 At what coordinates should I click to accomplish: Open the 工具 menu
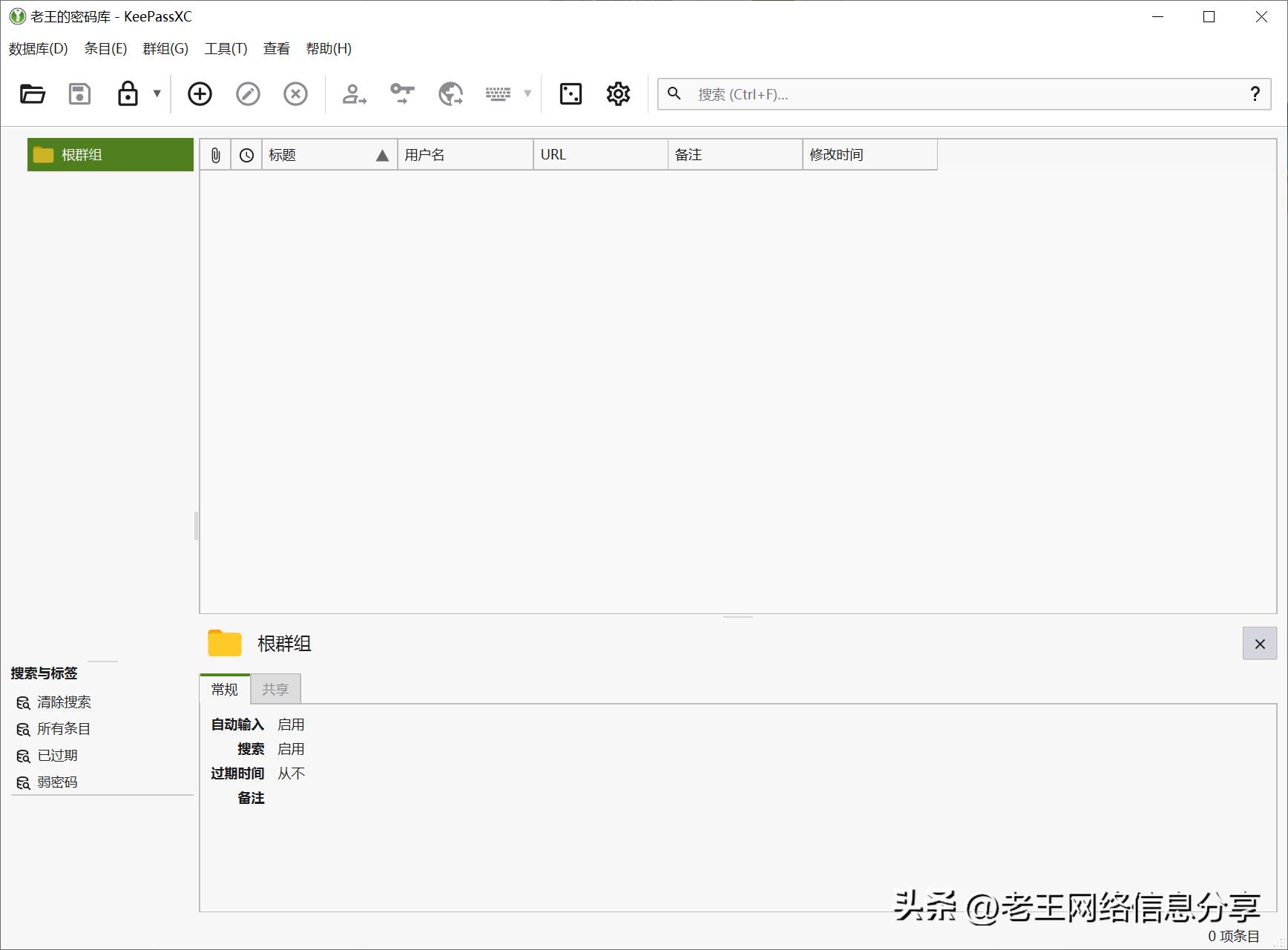point(225,48)
